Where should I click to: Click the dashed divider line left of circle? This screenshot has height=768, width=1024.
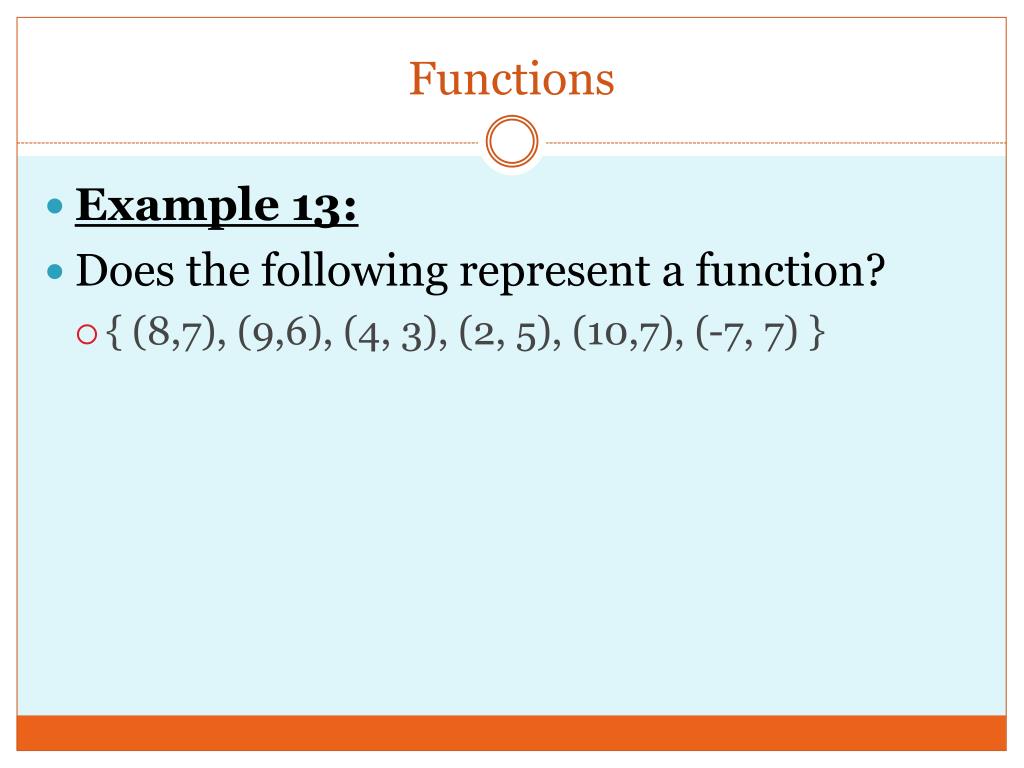pos(248,142)
